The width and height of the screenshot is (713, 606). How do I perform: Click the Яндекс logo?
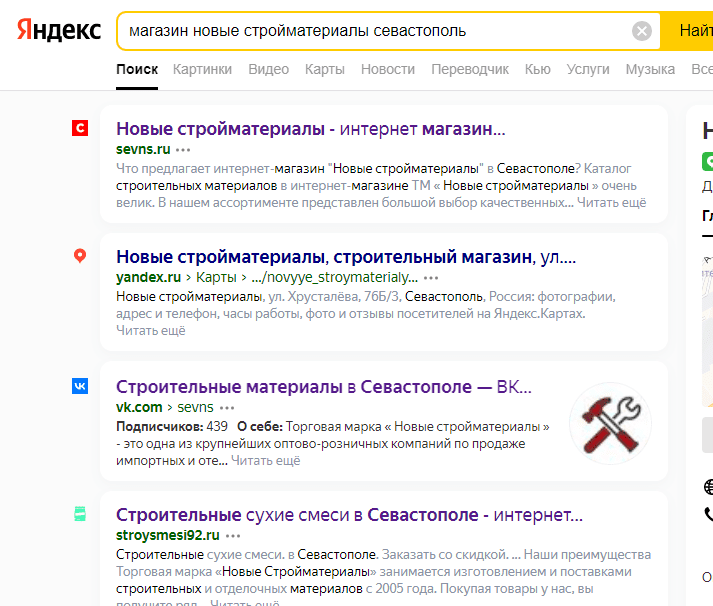58,31
